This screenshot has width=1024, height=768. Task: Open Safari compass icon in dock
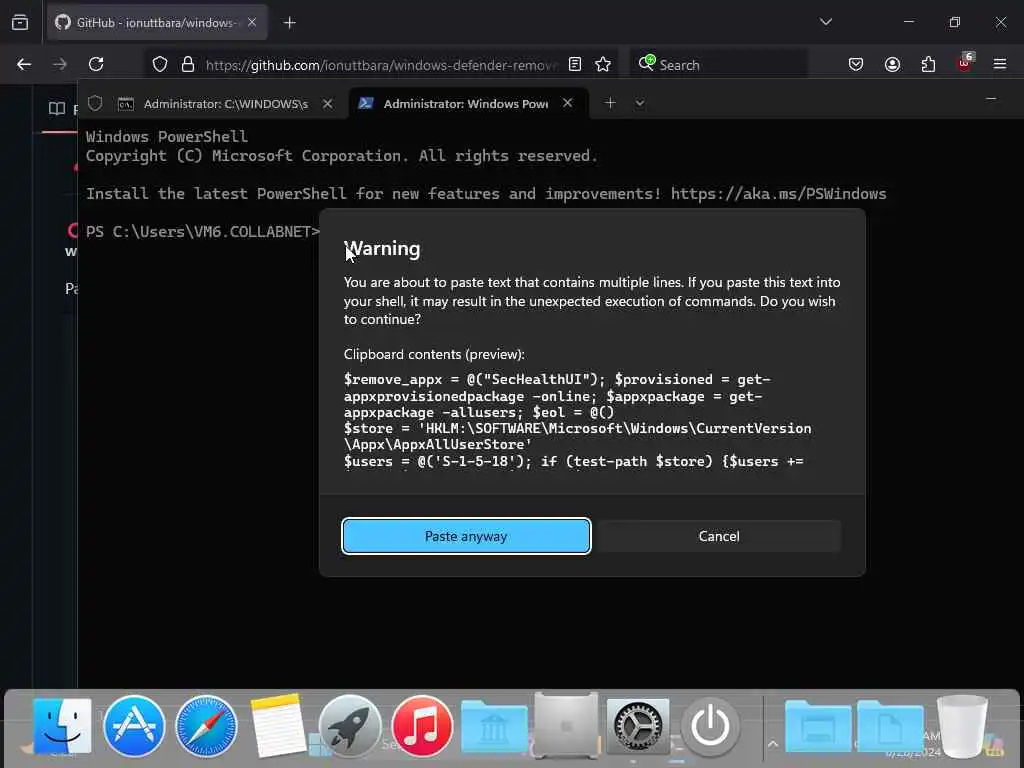pos(206,726)
